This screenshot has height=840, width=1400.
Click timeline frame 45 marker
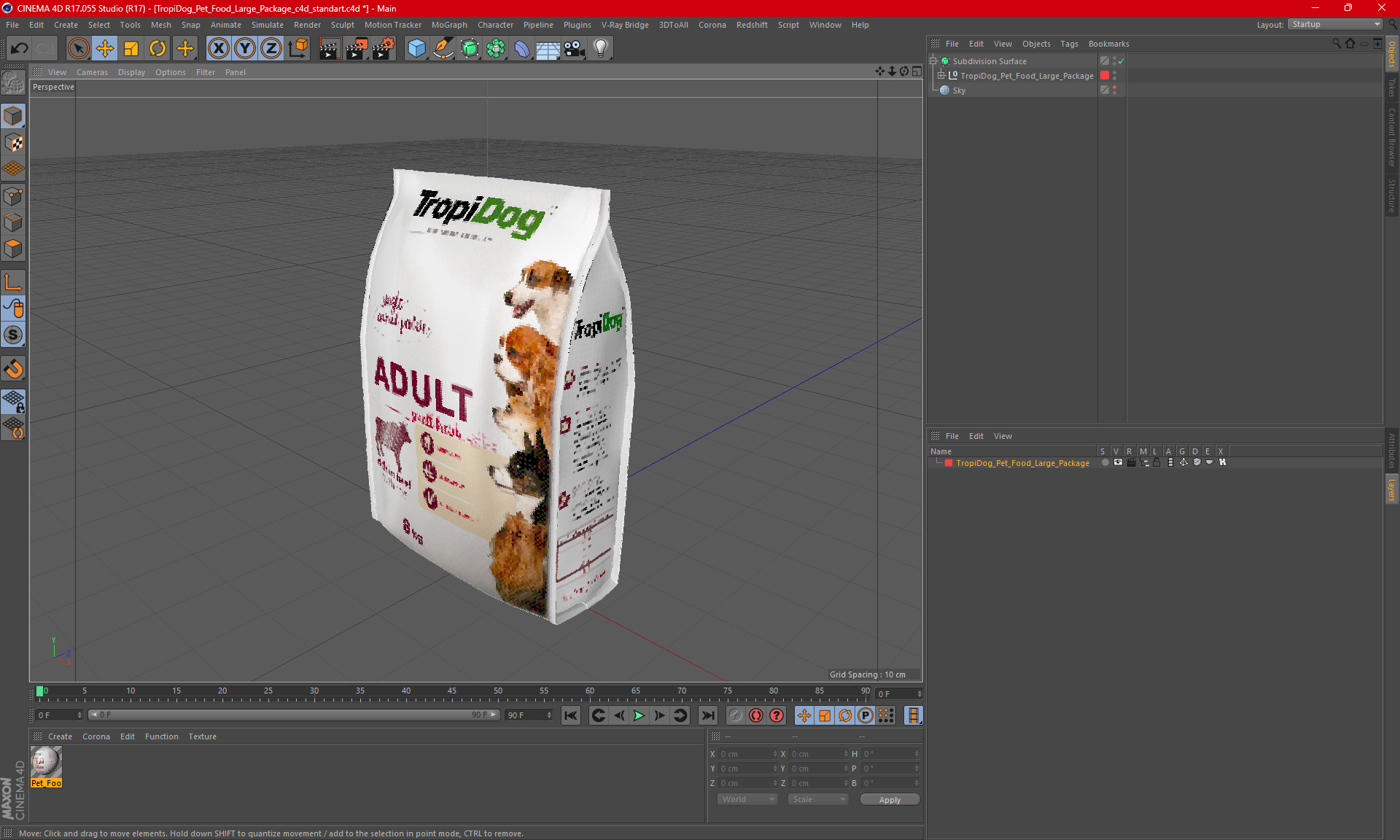(452, 693)
